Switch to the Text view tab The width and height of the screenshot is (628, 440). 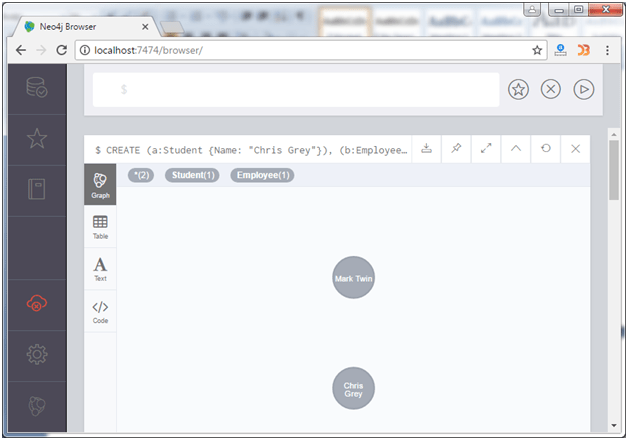(x=100, y=269)
